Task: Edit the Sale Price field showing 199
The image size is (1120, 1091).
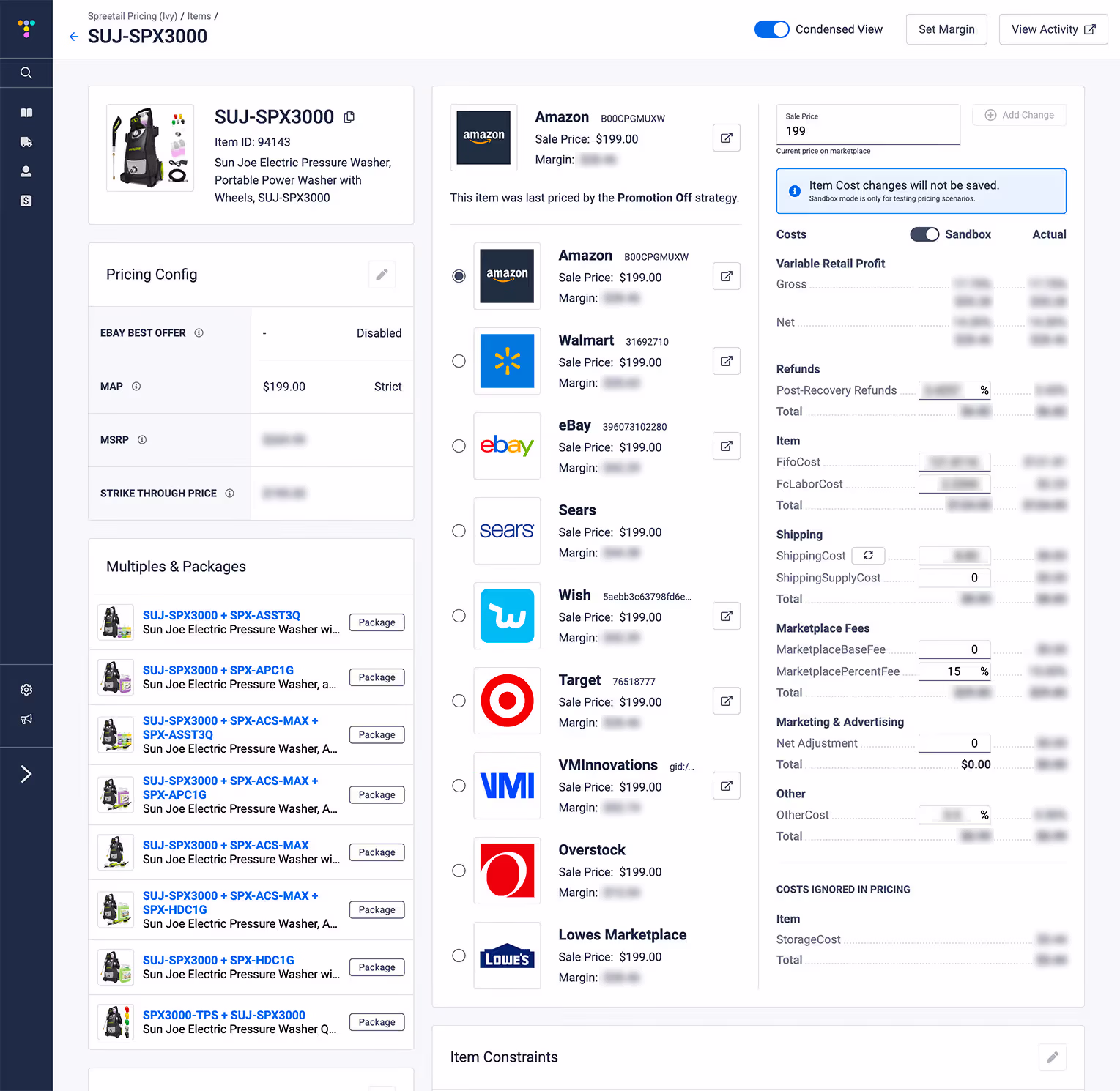Action: tap(868, 124)
